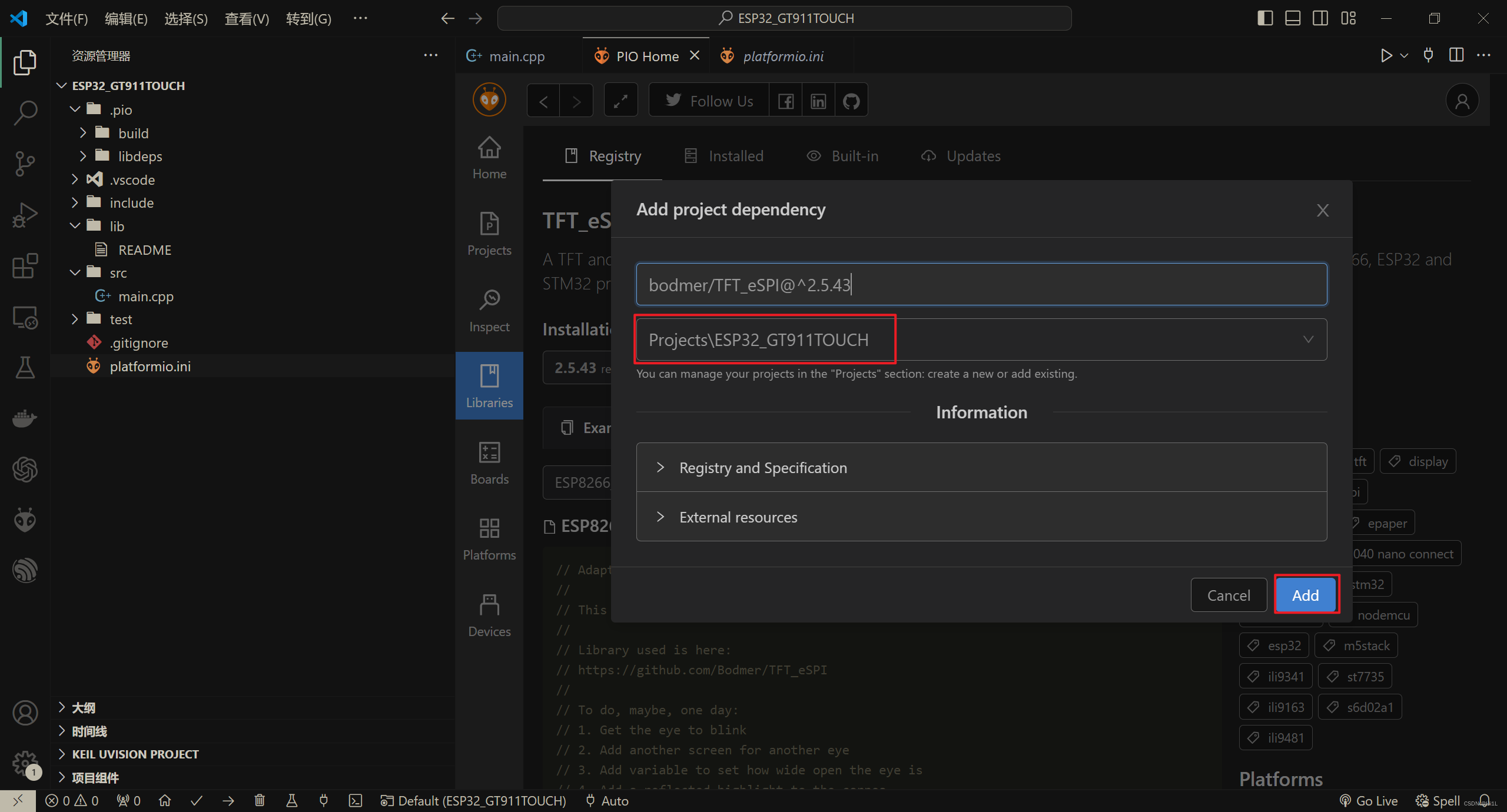This screenshot has width=1507, height=812.
Task: Toggle secondary sidebar layout button in the title bar
Action: click(x=1320, y=18)
